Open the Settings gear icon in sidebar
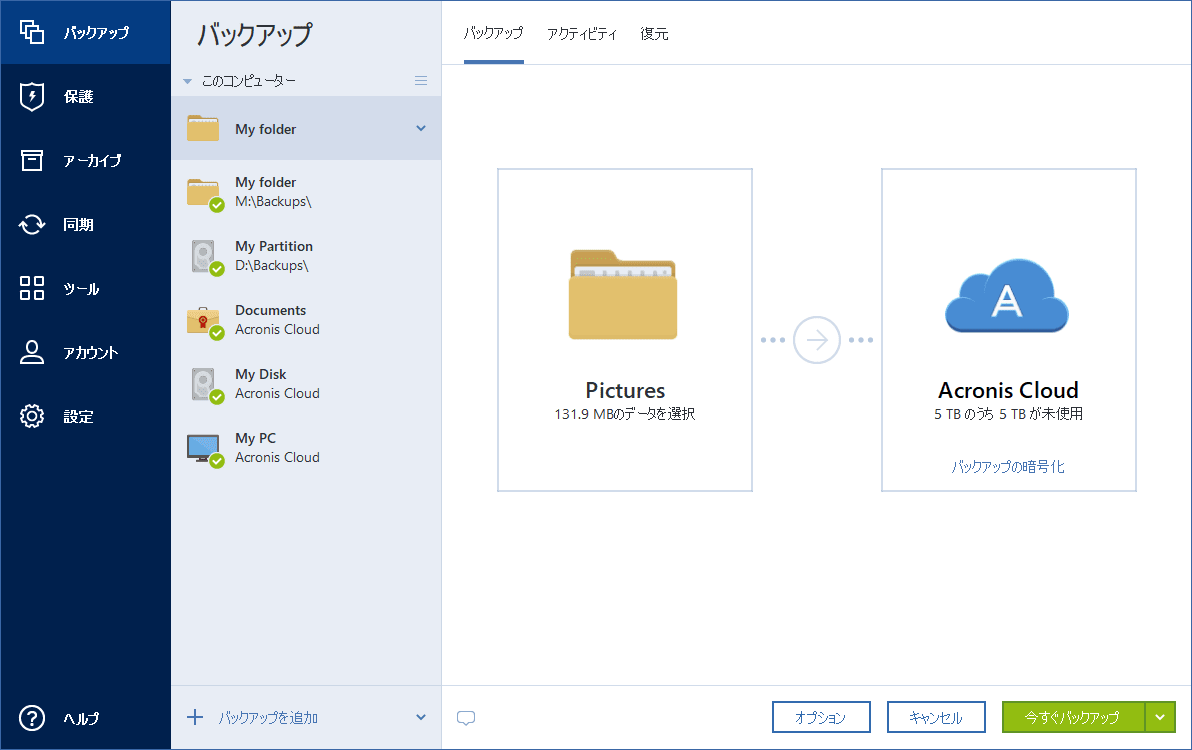The width and height of the screenshot is (1192, 750). point(32,417)
